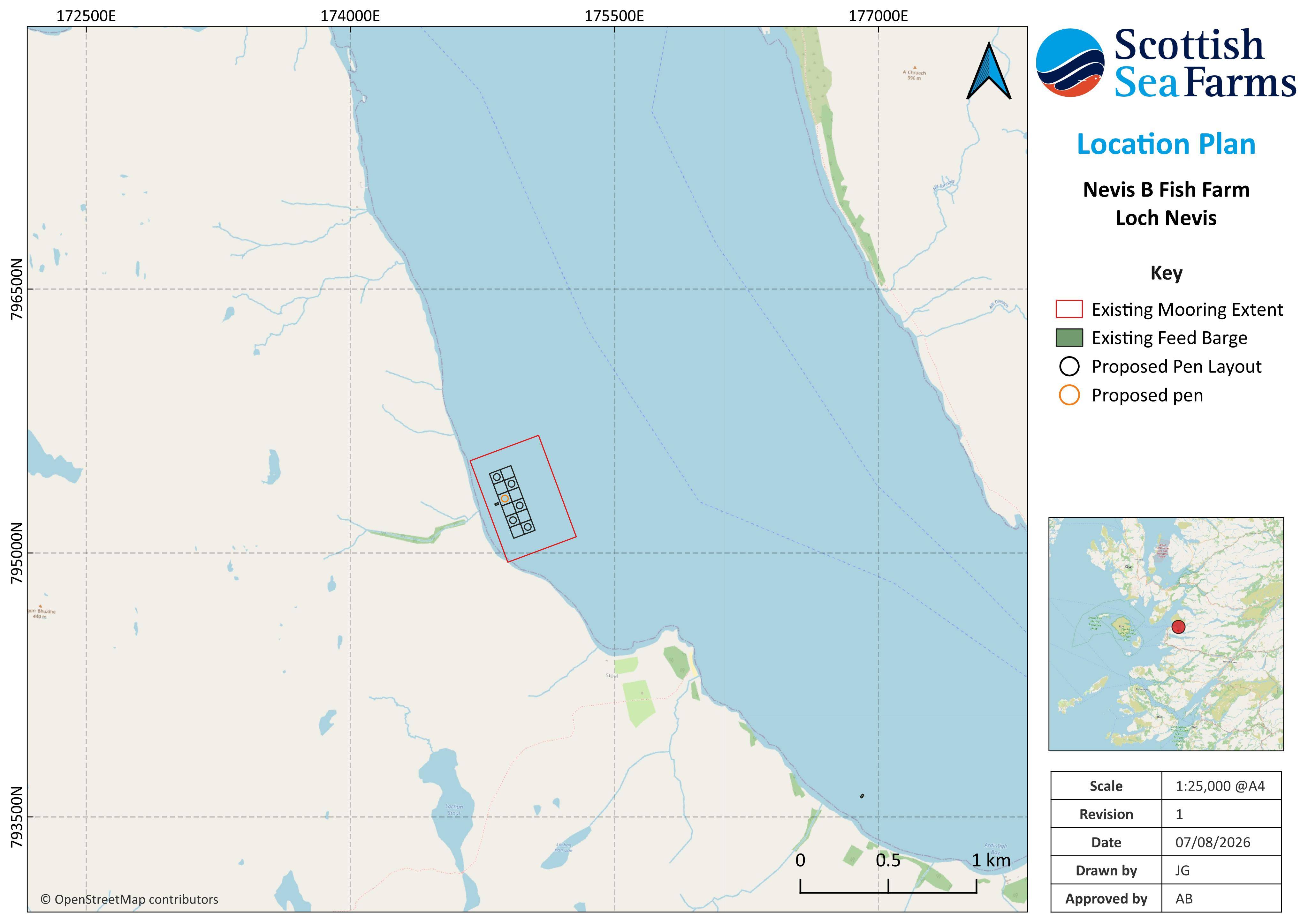Click the blue north arrow
Viewport: 1308px width, 924px height.
click(989, 71)
